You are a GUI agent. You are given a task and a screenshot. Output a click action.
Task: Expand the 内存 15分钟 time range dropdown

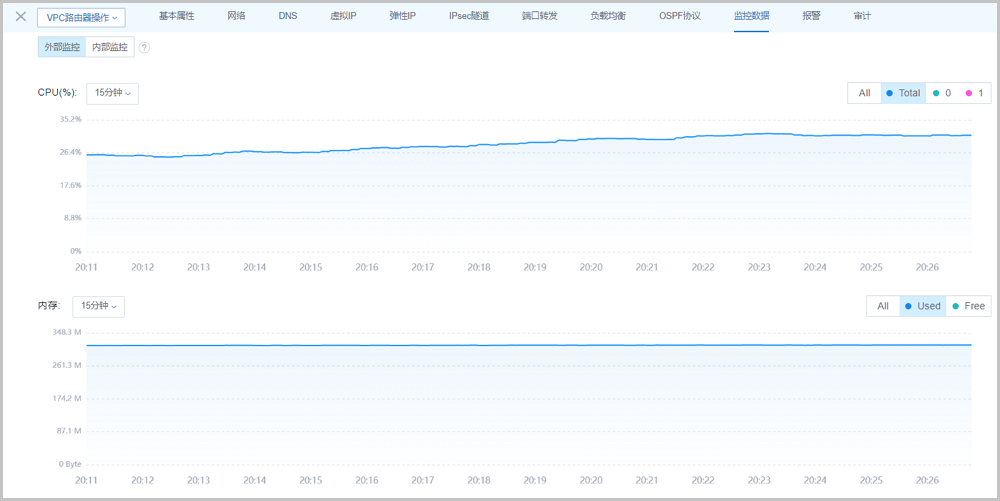(x=98, y=306)
